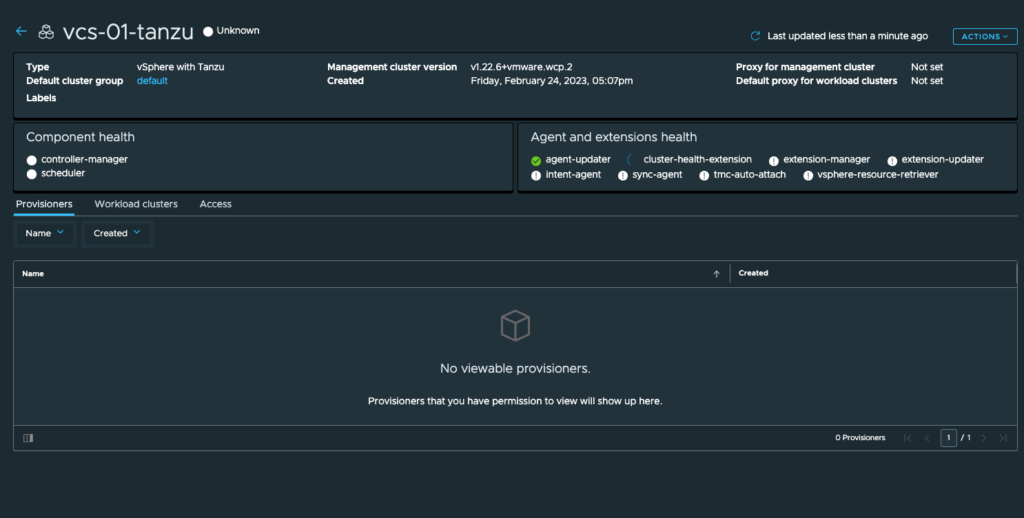Click the Component health heading
The image size is (1024, 518).
click(80, 137)
